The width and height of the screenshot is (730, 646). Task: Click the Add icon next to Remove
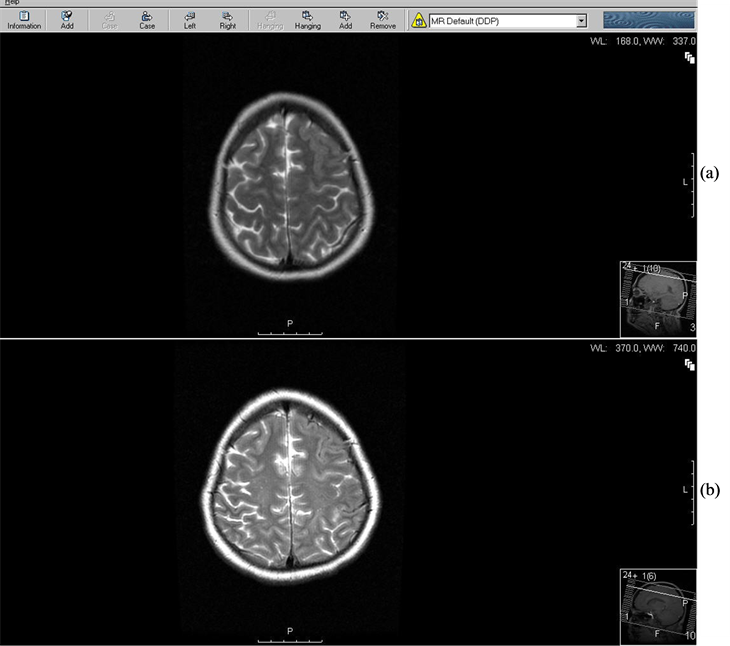tap(345, 19)
